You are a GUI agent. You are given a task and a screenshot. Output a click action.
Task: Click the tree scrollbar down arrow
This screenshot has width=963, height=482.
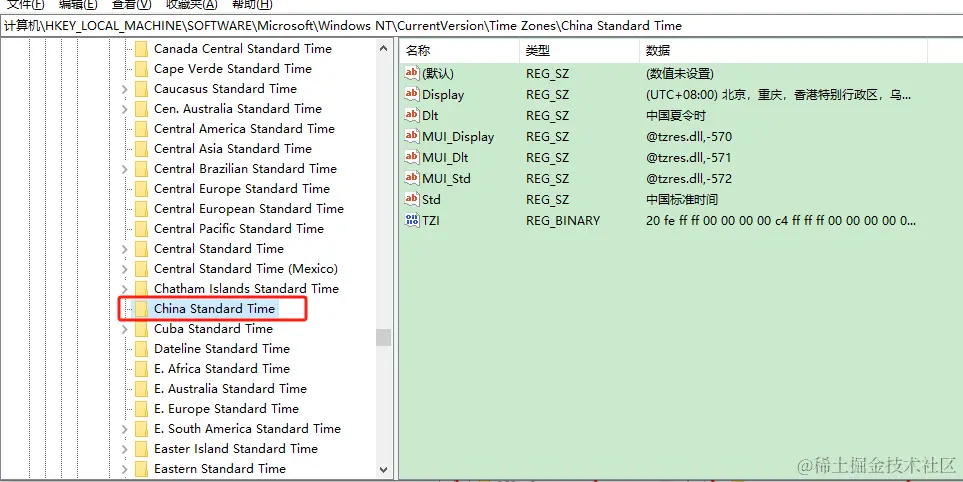coord(384,470)
